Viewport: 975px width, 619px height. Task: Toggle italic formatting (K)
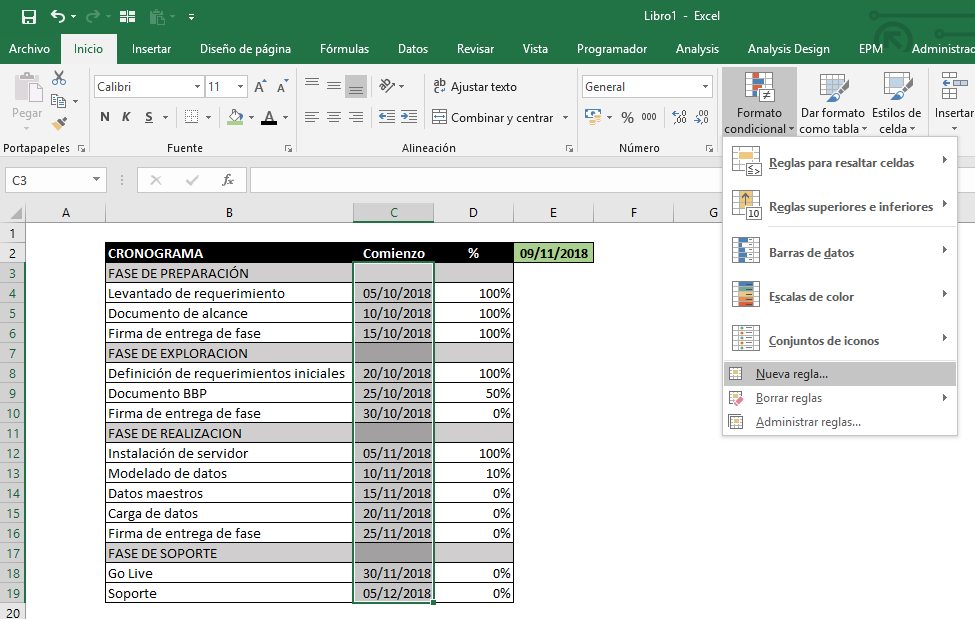[127, 118]
